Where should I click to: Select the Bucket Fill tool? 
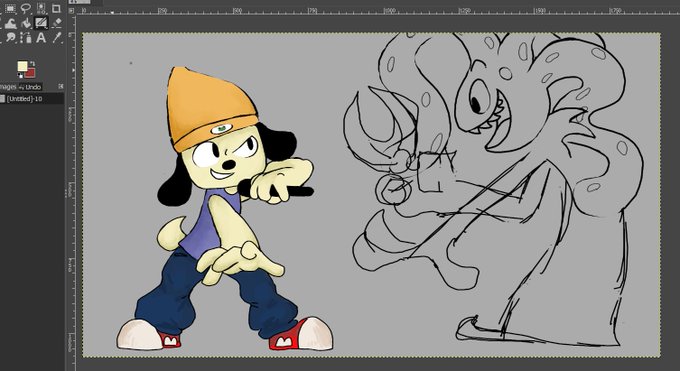26,23
